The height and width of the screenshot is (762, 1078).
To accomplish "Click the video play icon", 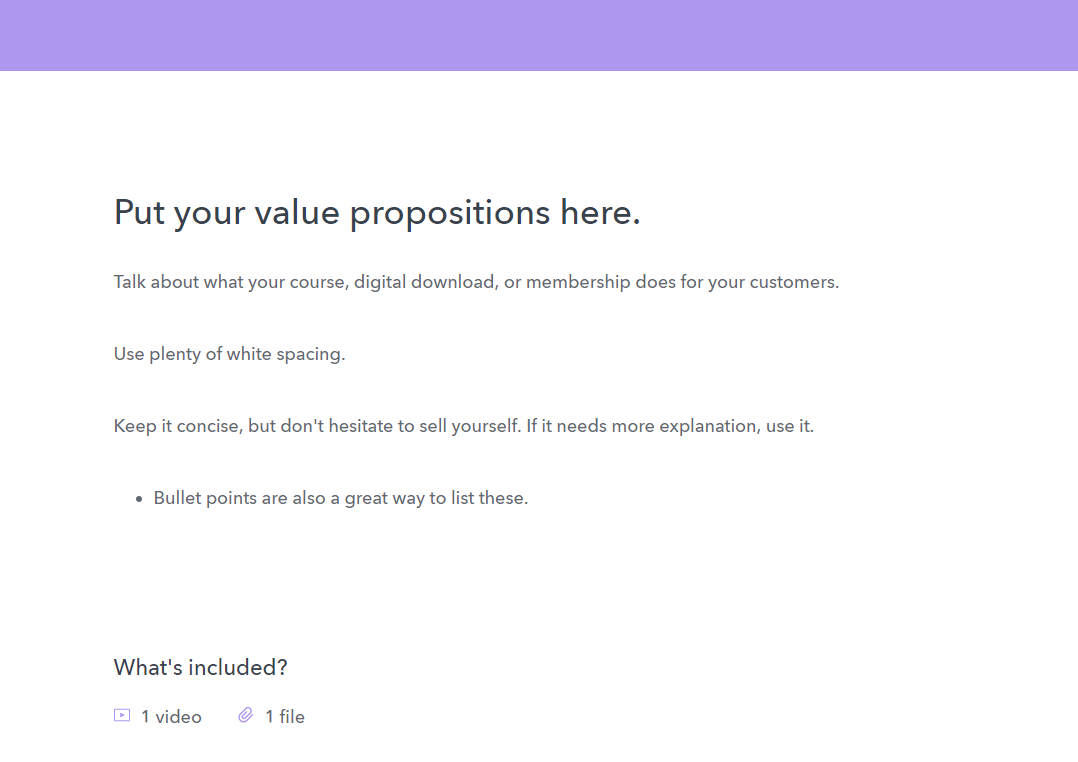I will pyautogui.click(x=122, y=715).
